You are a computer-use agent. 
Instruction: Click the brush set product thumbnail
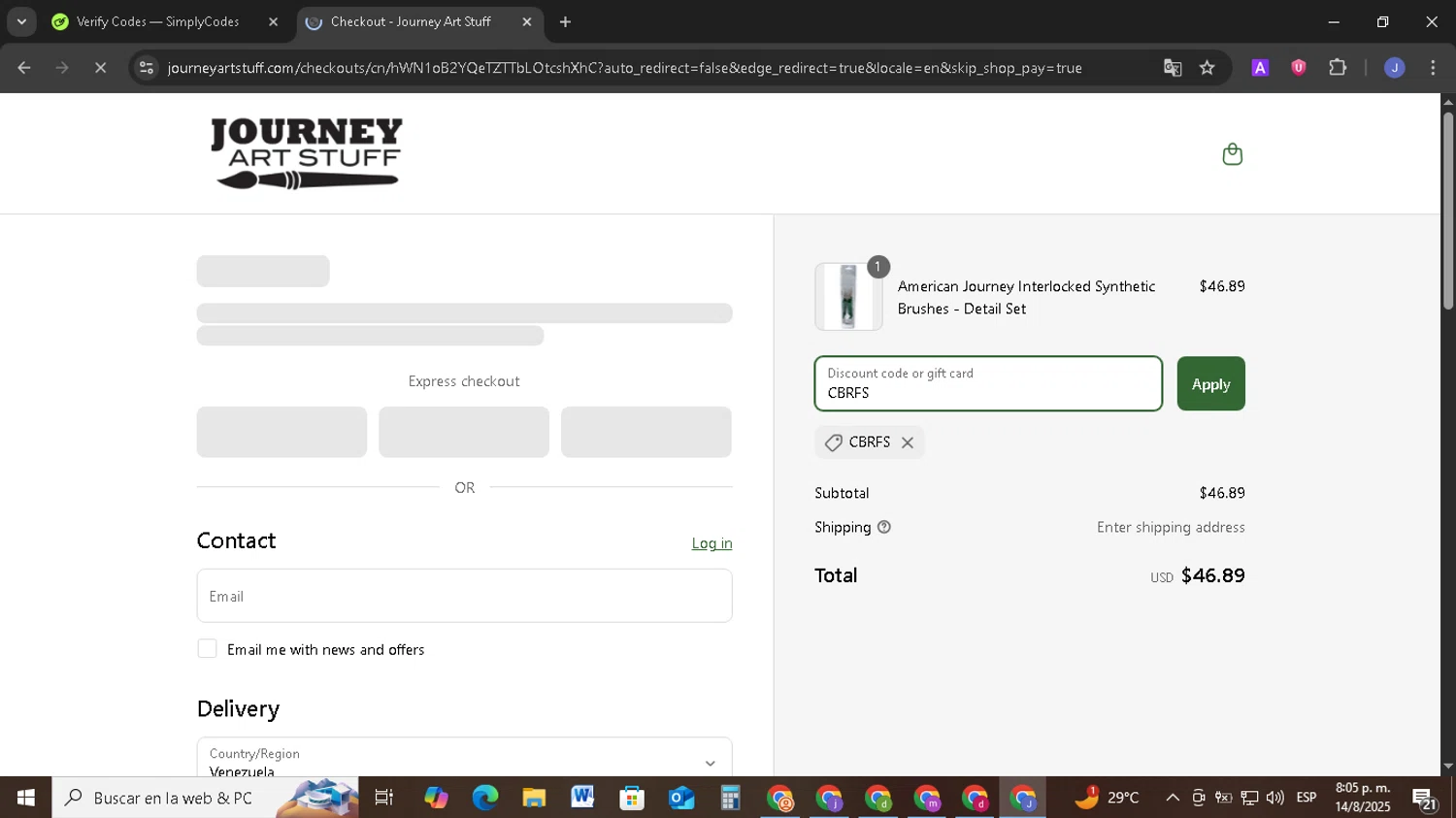tap(848, 297)
